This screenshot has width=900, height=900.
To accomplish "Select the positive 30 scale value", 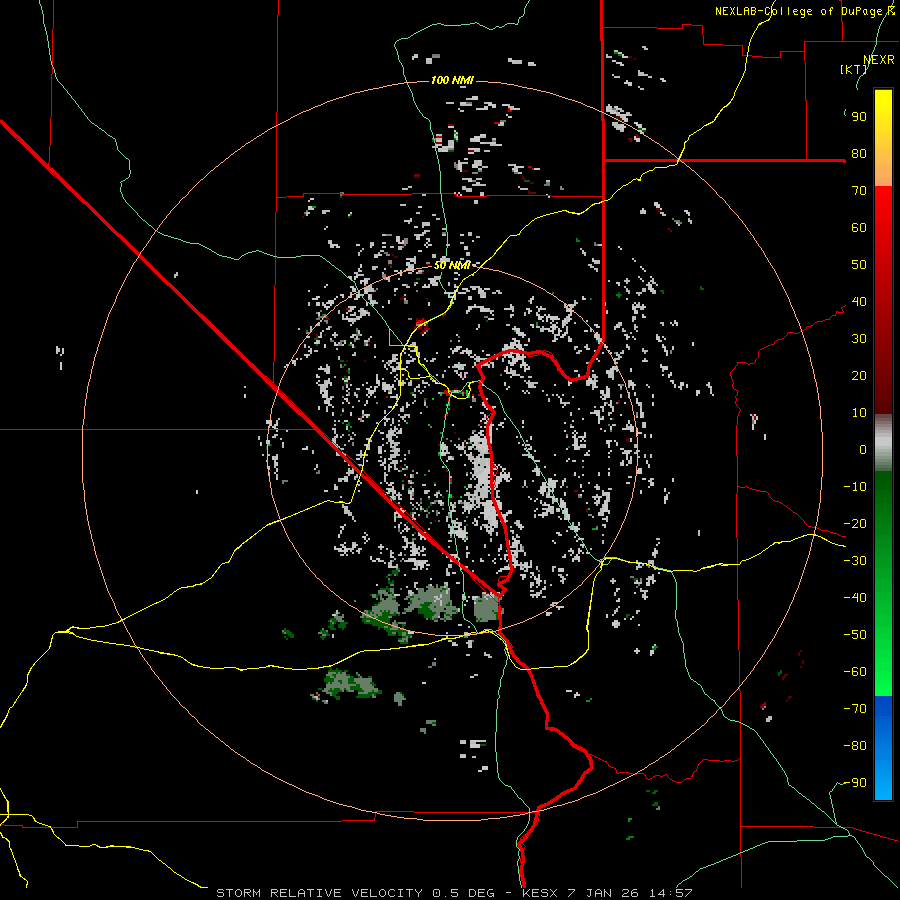I will pyautogui.click(x=859, y=339).
